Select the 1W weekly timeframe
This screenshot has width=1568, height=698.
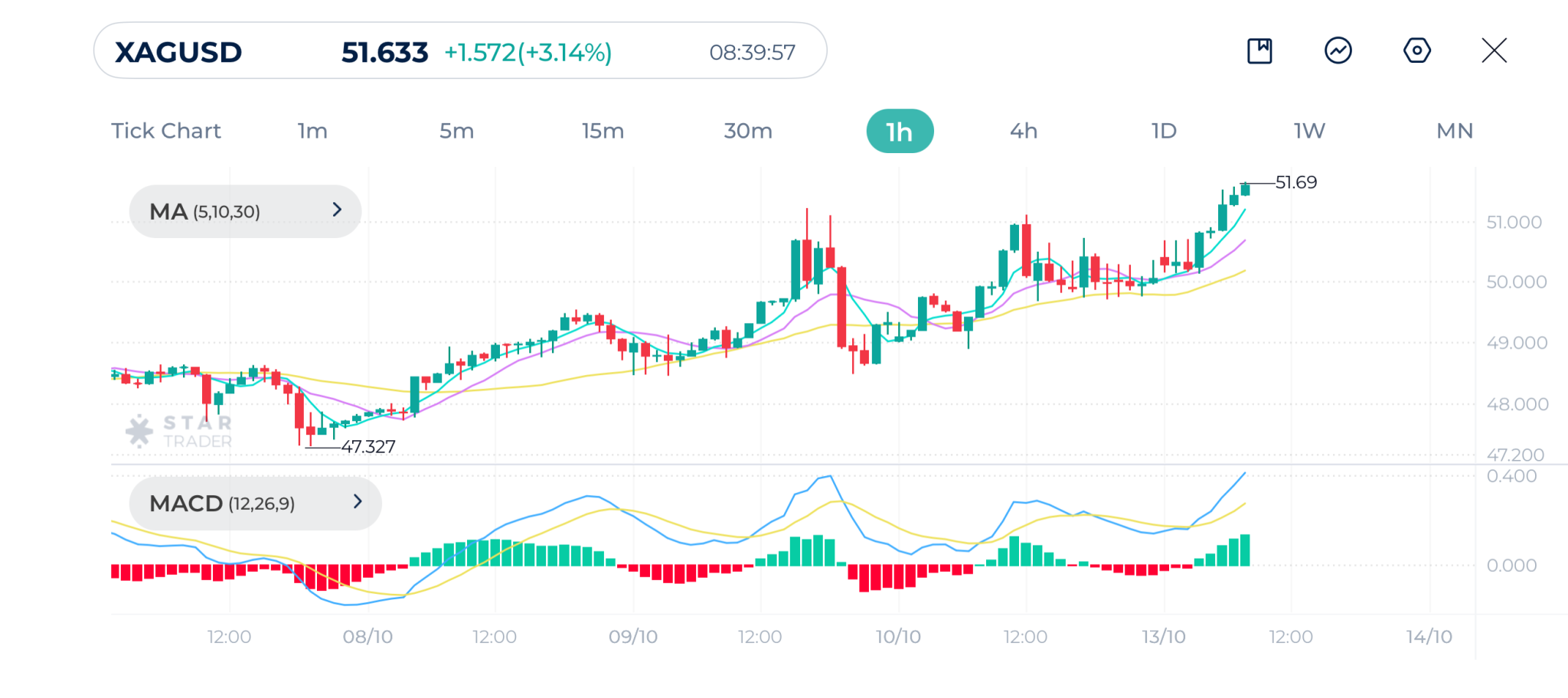[x=1309, y=131]
